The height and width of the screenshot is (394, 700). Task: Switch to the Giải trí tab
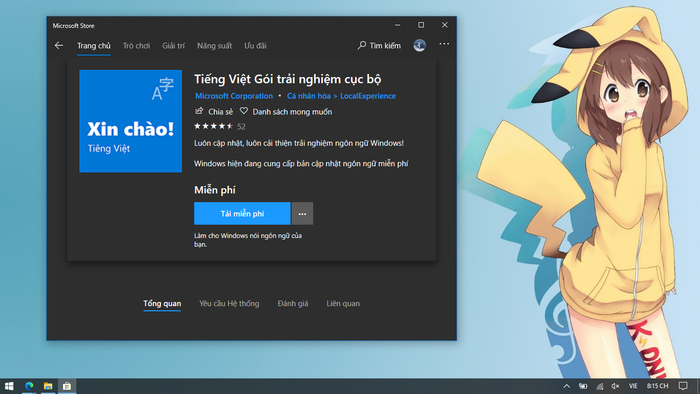pyautogui.click(x=173, y=46)
